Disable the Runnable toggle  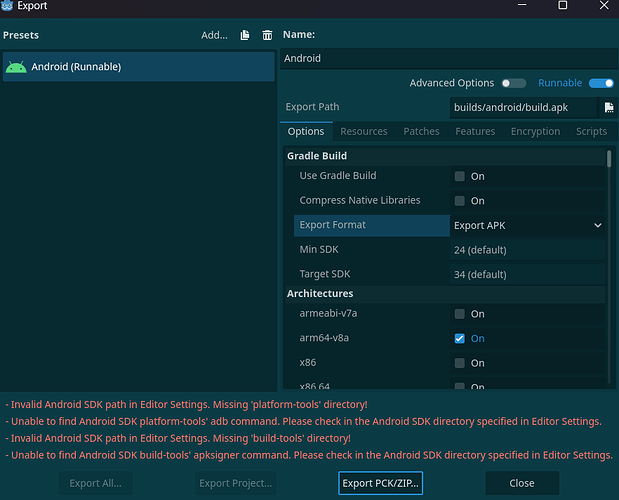coord(600,83)
